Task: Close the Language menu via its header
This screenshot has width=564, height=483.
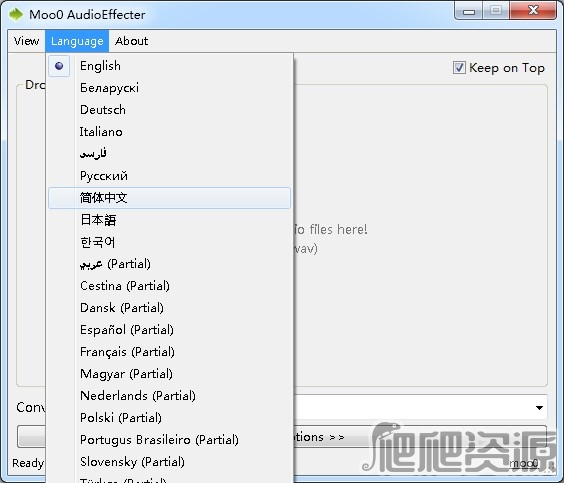Action: point(77,41)
